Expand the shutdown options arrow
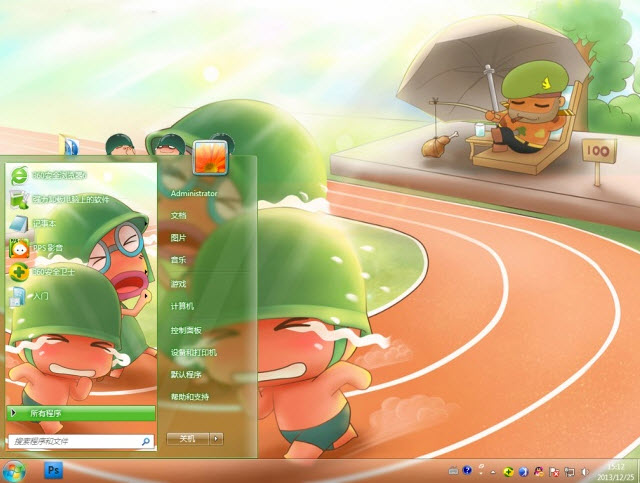This screenshot has width=640, height=483. 216,439
